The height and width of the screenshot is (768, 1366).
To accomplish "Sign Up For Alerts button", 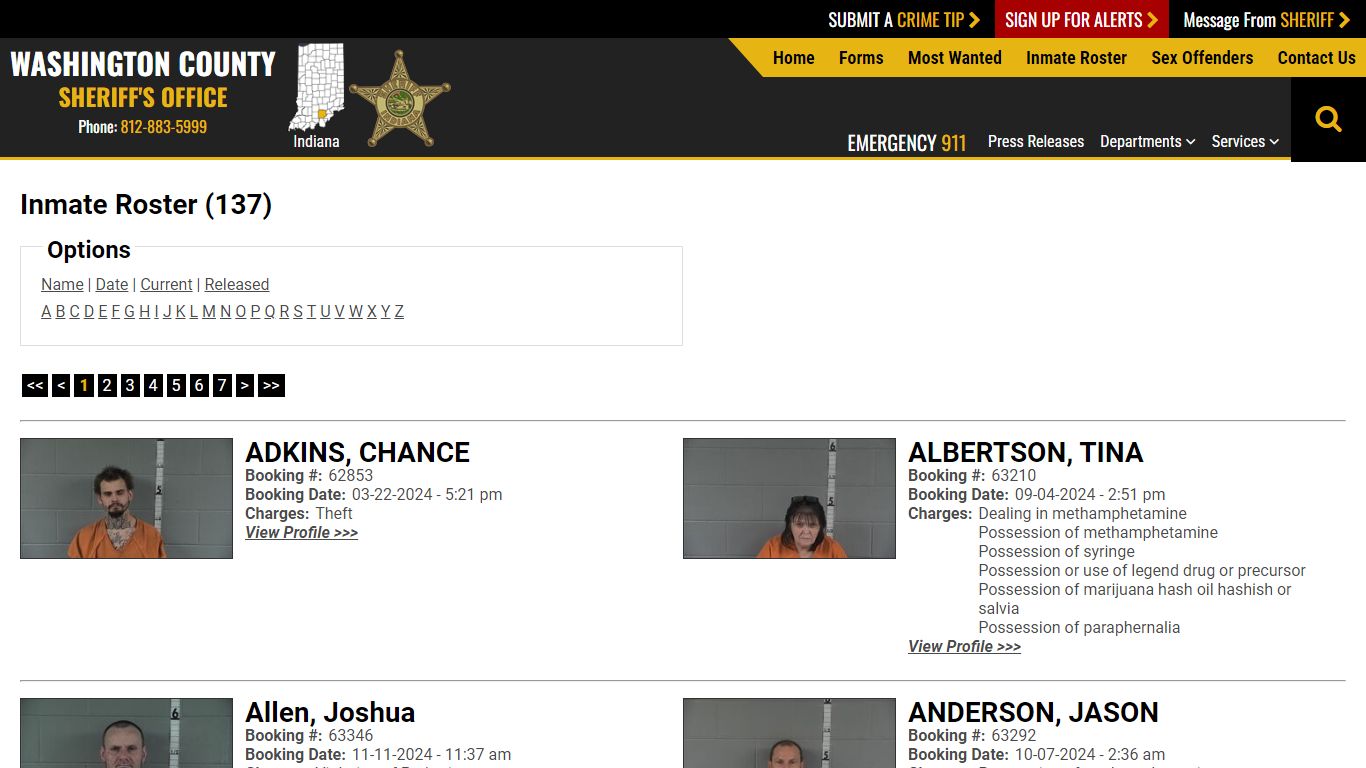I will [x=1081, y=19].
